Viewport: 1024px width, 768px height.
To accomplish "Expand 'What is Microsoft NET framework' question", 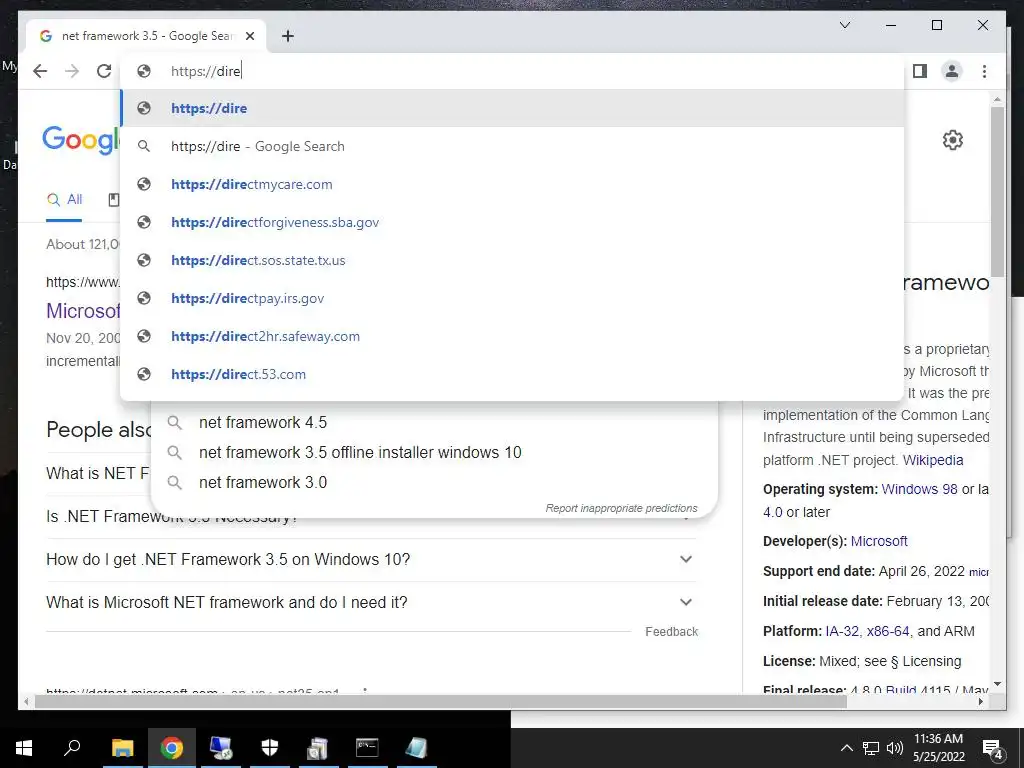I will pyautogui.click(x=371, y=602).
